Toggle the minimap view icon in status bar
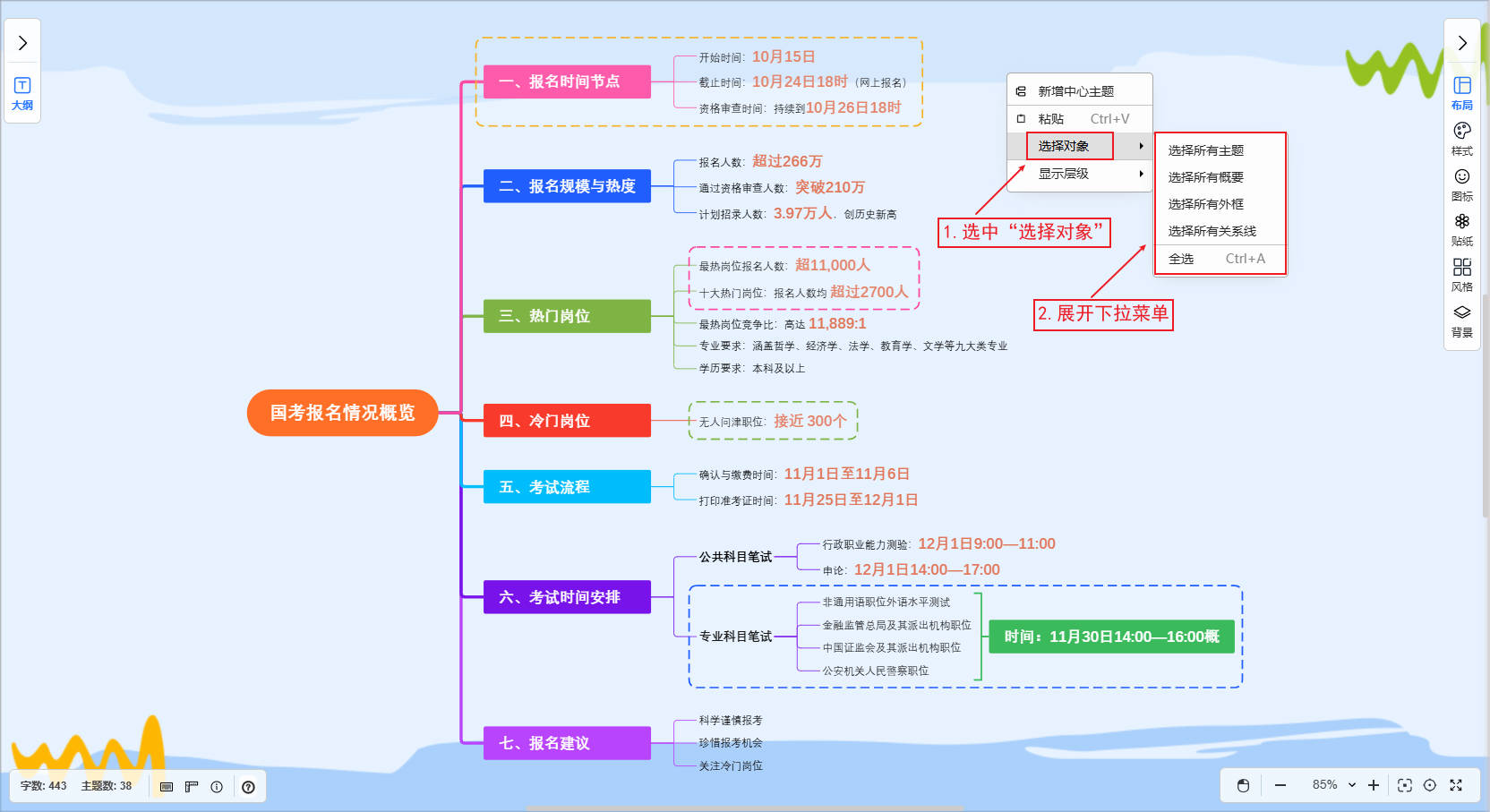 click(x=167, y=787)
